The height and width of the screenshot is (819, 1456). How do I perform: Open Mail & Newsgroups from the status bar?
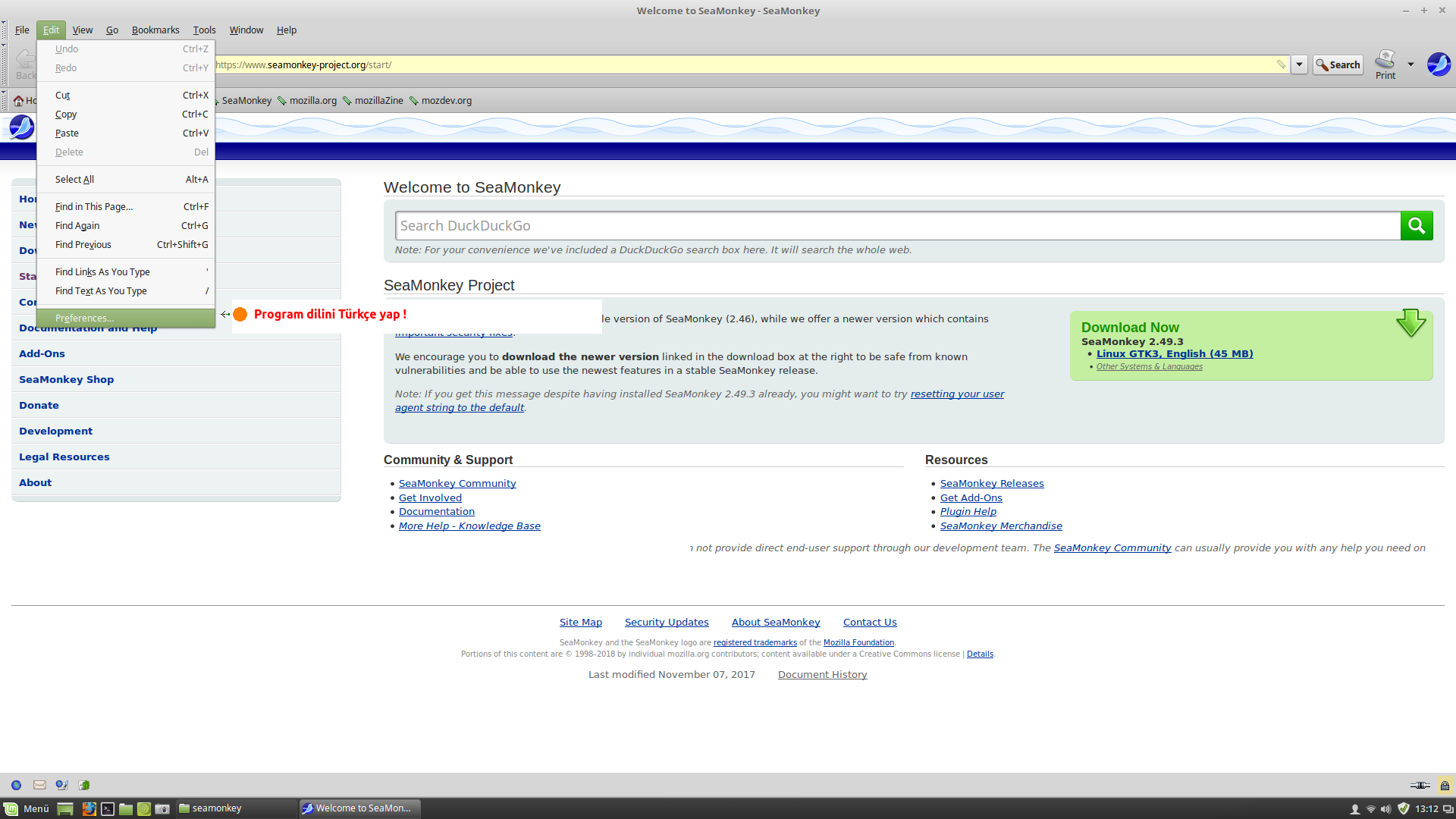tap(39, 785)
